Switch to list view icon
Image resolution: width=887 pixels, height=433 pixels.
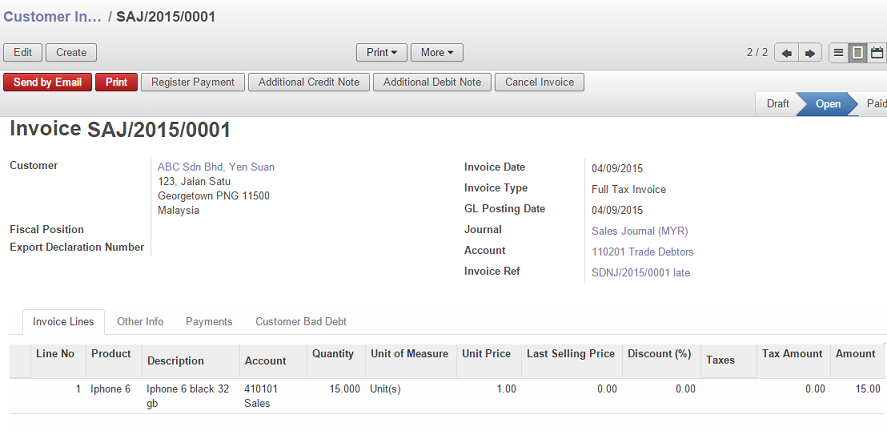839,53
